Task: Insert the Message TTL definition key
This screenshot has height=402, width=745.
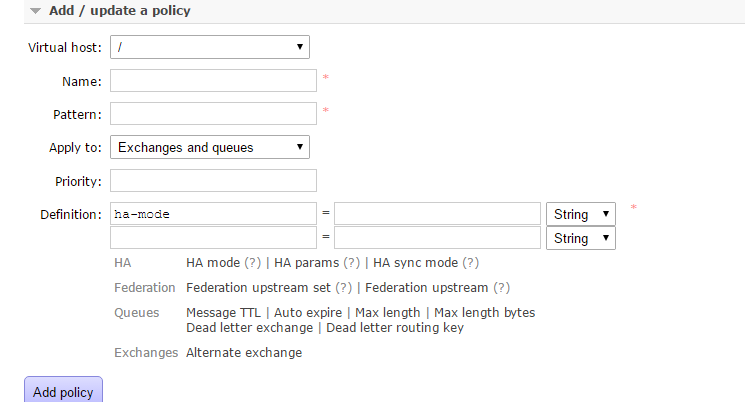Action: 223,313
